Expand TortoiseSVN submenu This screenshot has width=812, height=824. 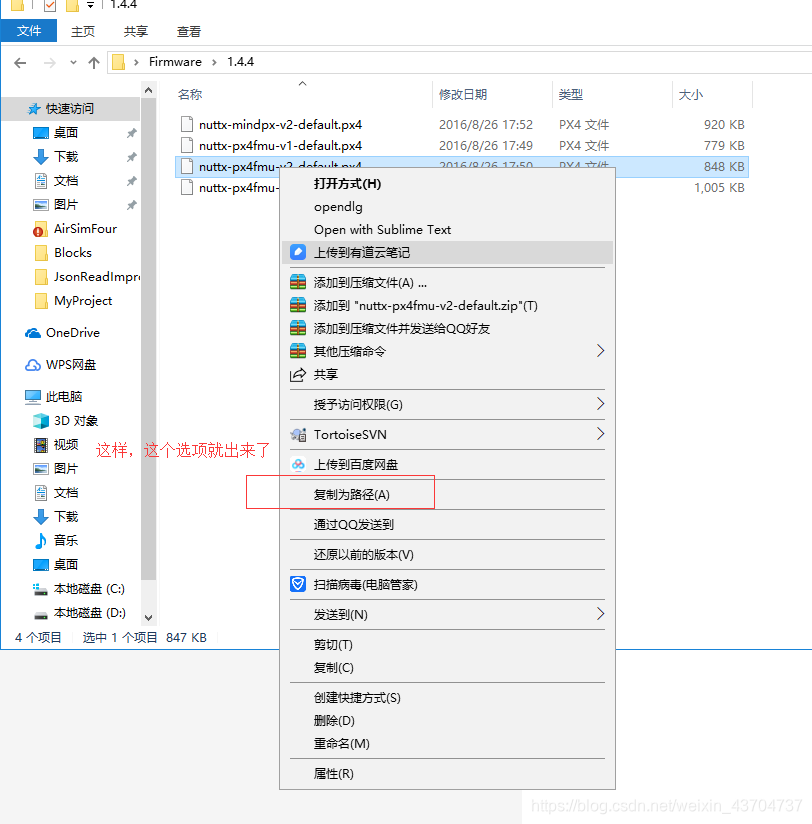click(x=447, y=435)
